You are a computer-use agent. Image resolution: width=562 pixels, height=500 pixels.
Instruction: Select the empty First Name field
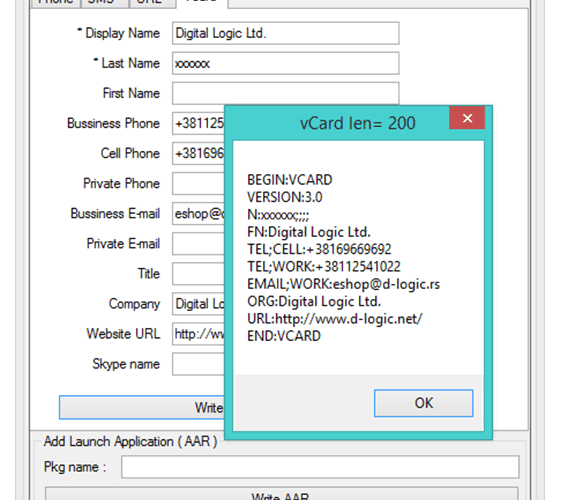point(285,93)
